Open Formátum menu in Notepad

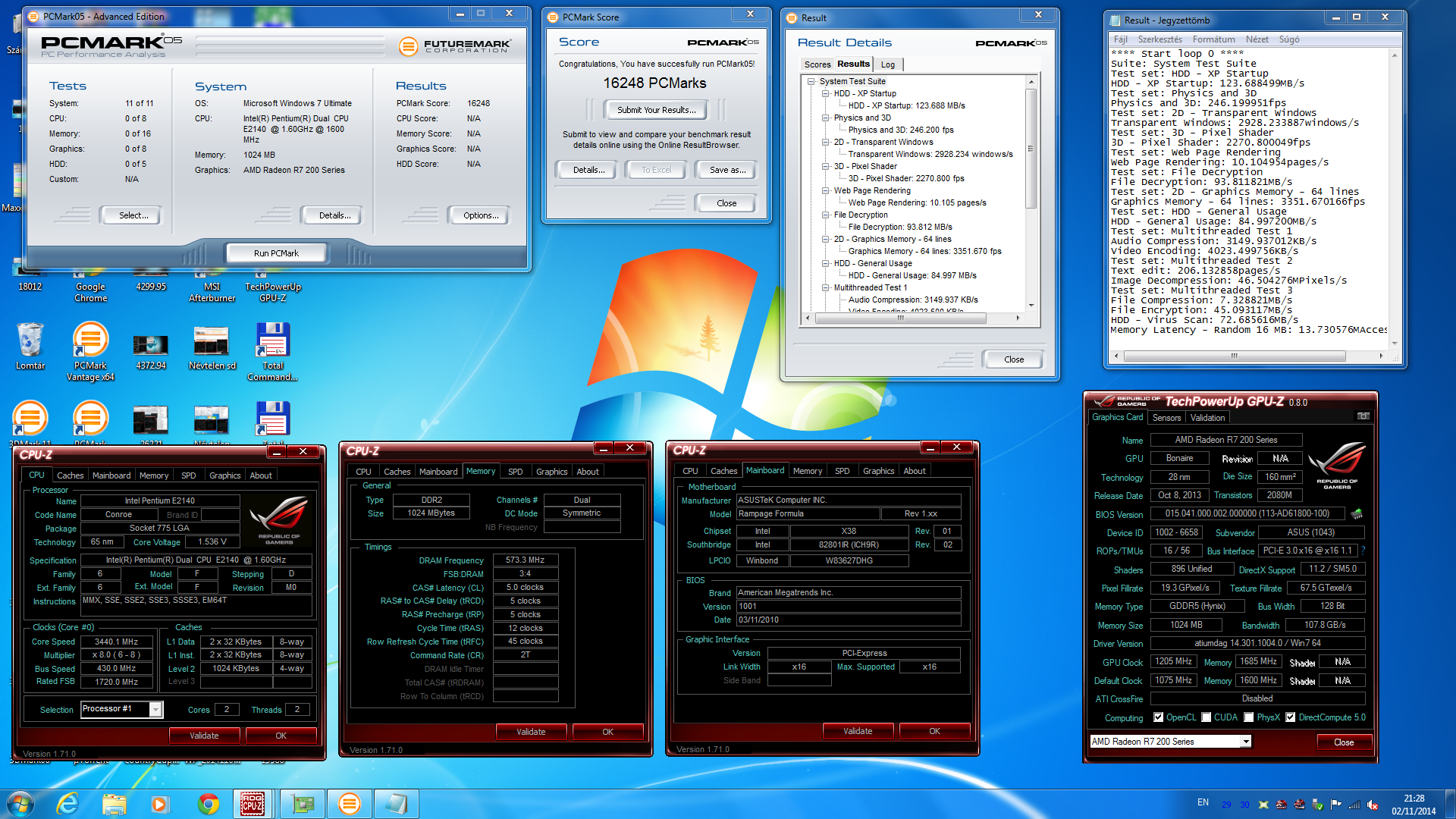(x=1213, y=39)
